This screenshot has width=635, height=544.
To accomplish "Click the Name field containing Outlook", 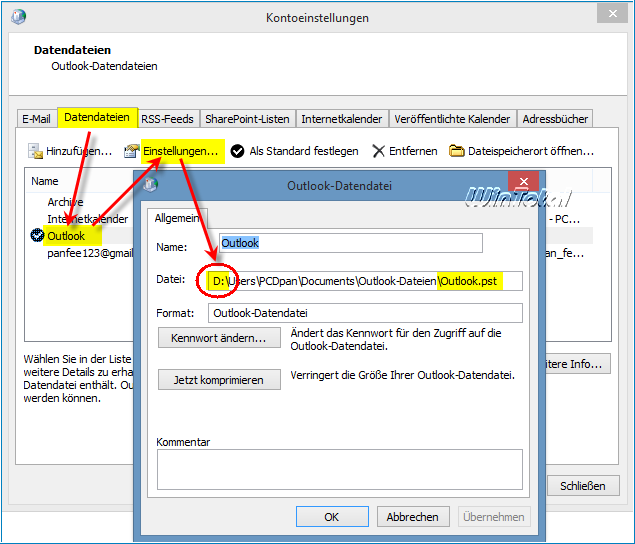I will [351, 243].
